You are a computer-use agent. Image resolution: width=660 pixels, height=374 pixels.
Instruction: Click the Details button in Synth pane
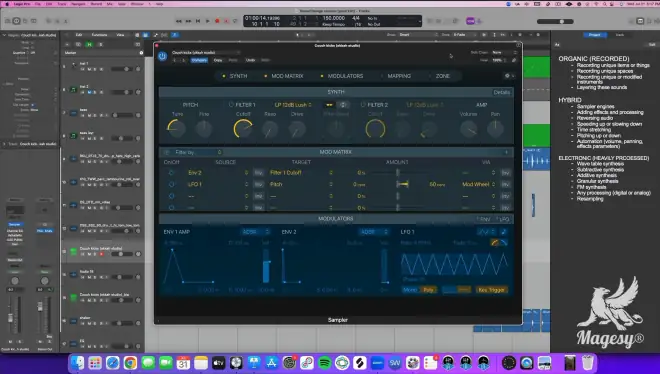coord(501,92)
